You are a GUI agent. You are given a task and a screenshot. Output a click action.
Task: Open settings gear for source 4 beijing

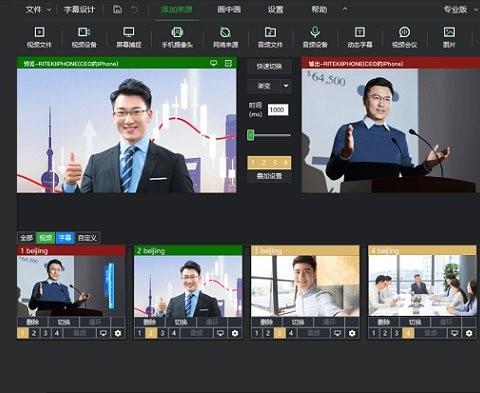(469, 333)
